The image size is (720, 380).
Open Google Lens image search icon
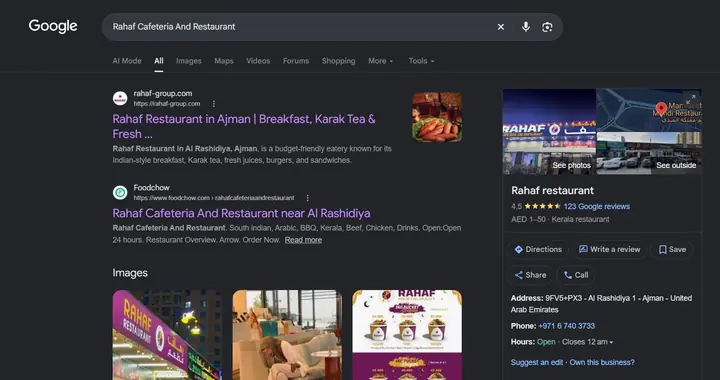pyautogui.click(x=547, y=27)
